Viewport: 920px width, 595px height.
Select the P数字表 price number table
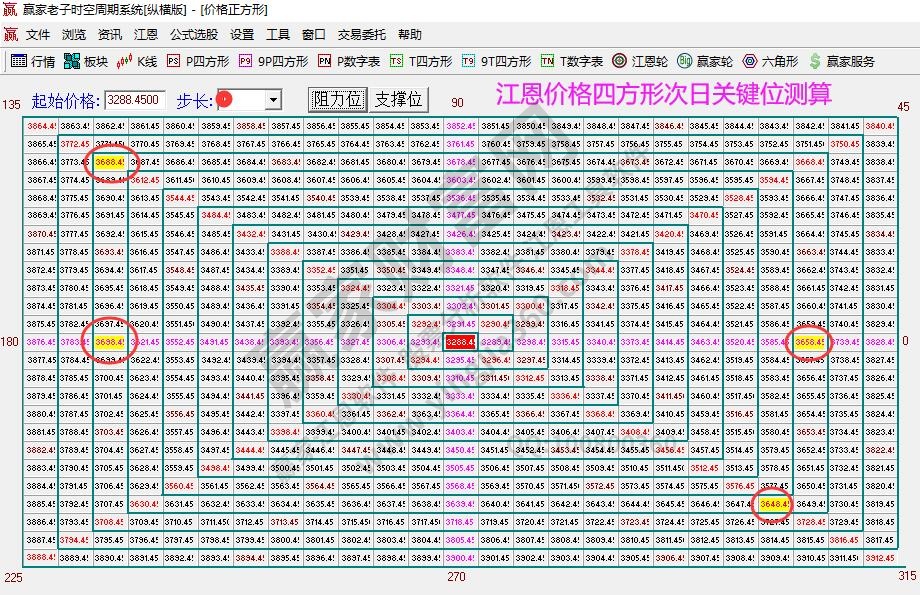tap(345, 60)
